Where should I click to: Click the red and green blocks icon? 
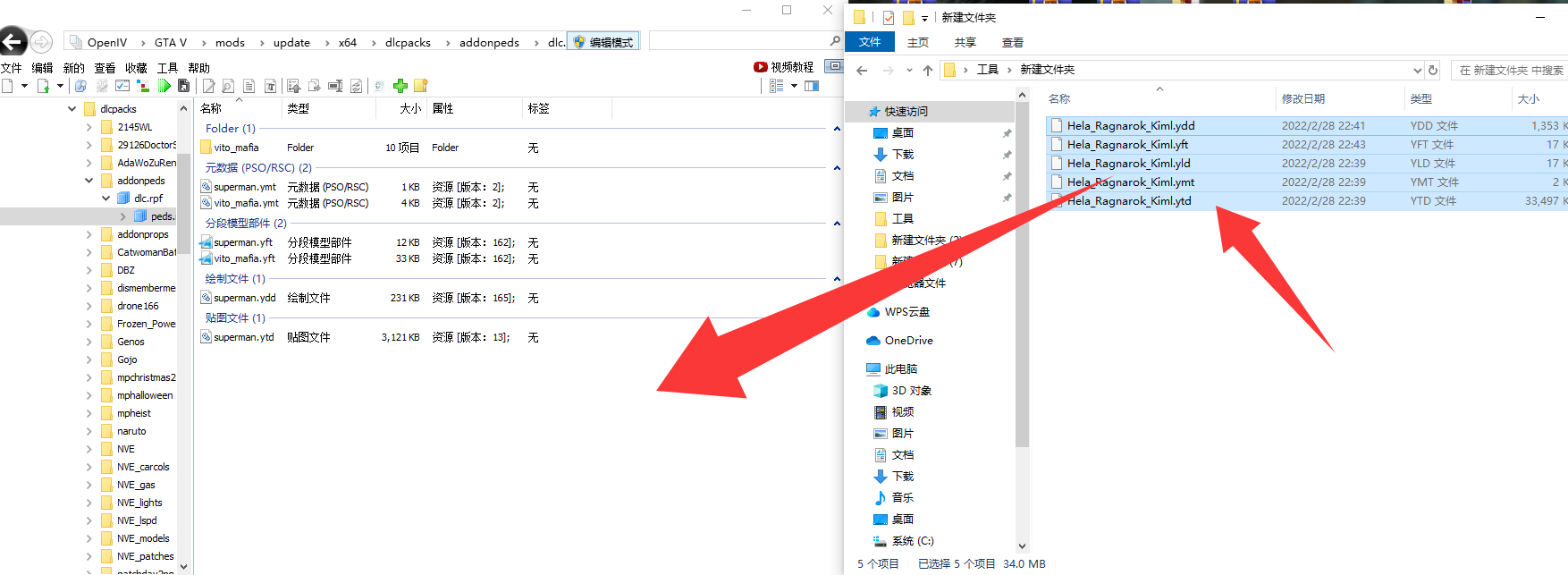click(143, 86)
